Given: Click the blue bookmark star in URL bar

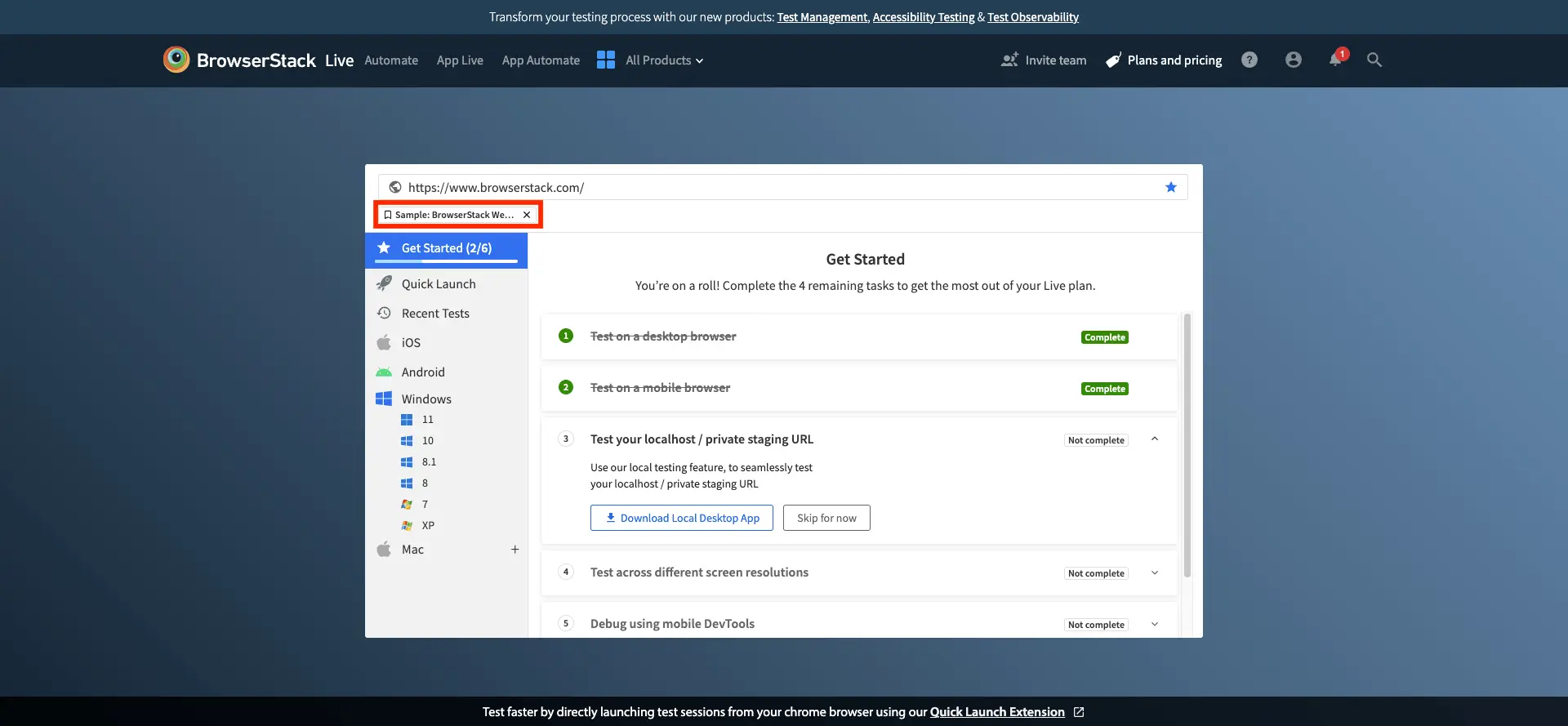Looking at the screenshot, I should [1170, 187].
